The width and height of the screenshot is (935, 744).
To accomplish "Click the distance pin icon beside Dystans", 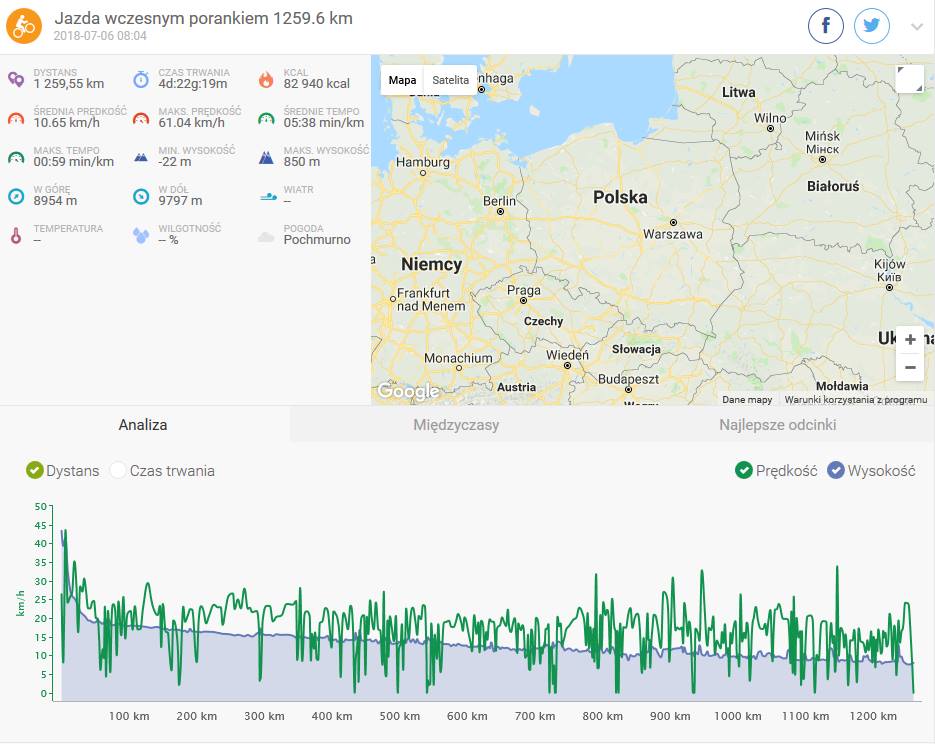I will pos(16,79).
